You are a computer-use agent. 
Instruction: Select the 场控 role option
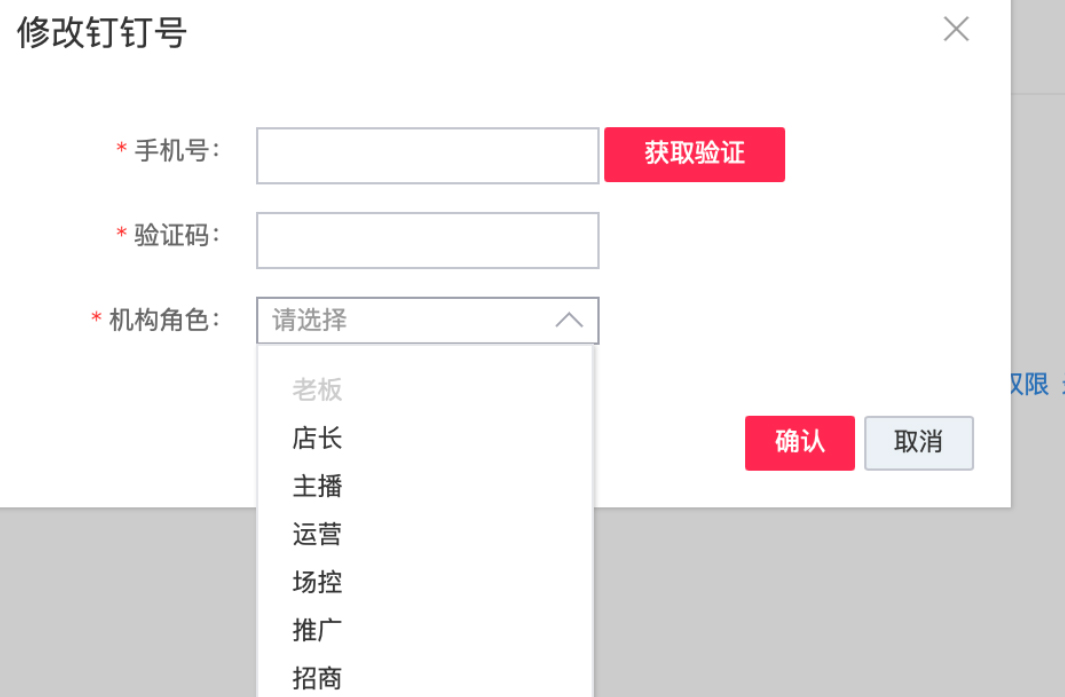[317, 582]
